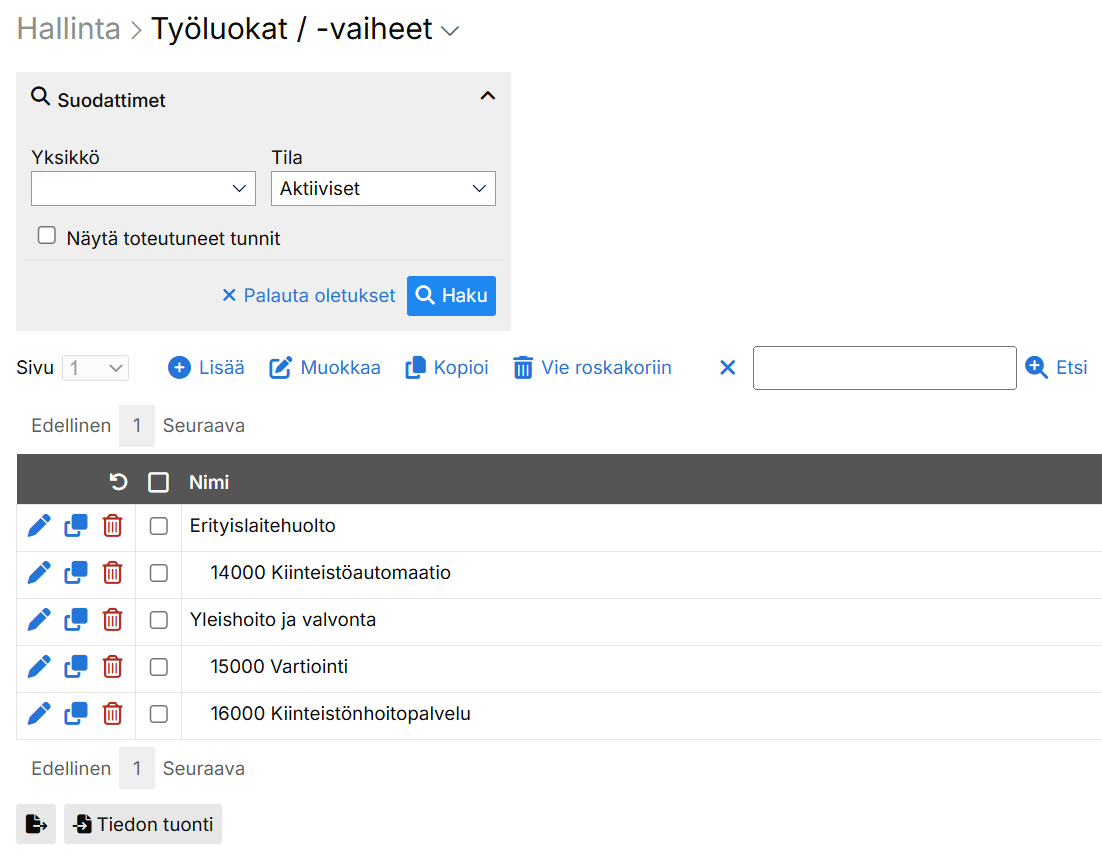The height and width of the screenshot is (862, 1102).
Task: Click into the search text field
Action: [884, 368]
